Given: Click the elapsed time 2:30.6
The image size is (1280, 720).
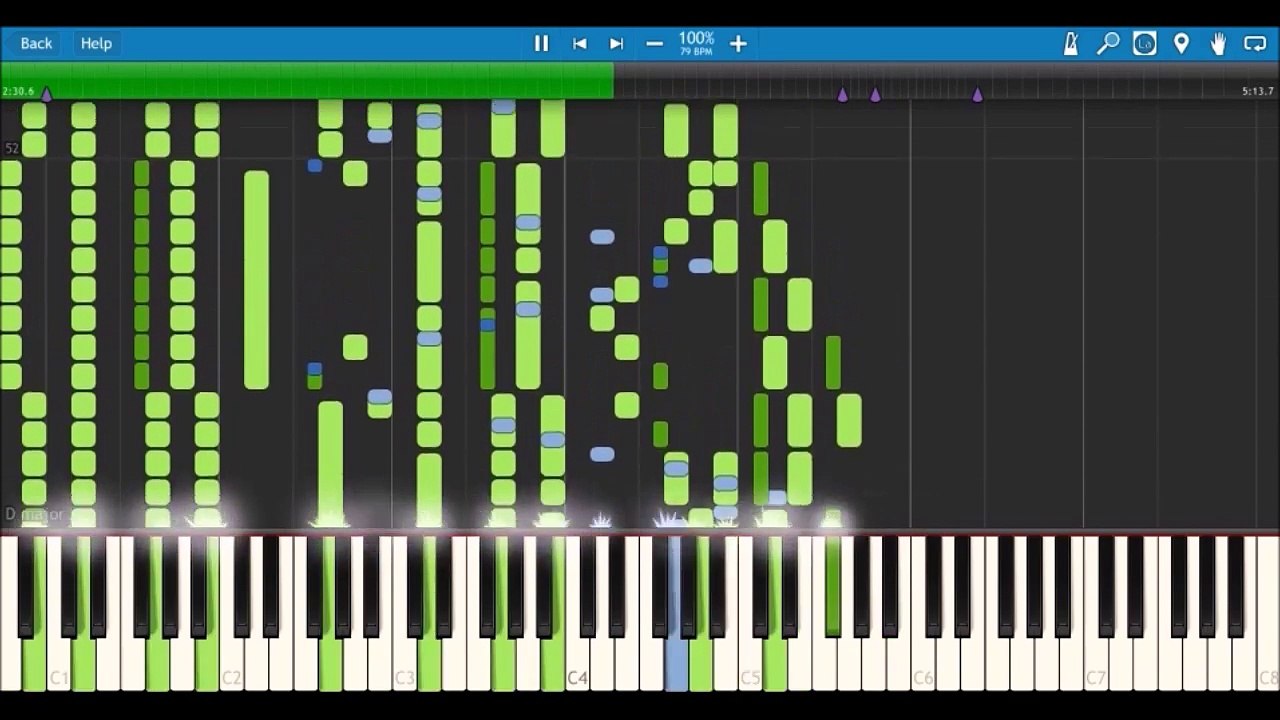Looking at the screenshot, I should [18, 91].
